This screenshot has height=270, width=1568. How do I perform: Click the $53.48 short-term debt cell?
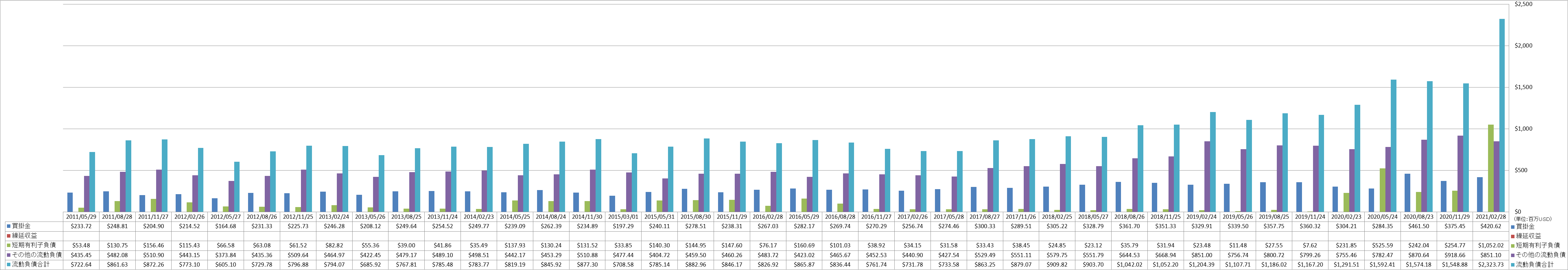[x=81, y=245]
